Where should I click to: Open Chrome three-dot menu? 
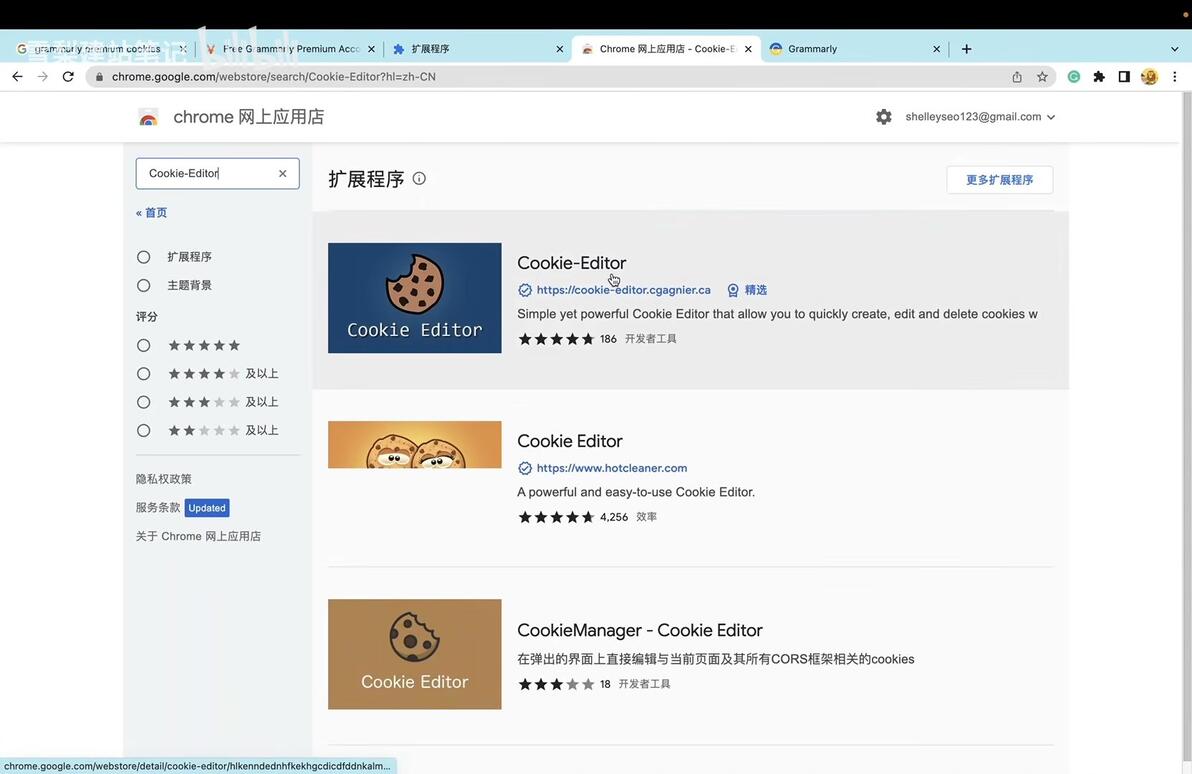[1175, 77]
